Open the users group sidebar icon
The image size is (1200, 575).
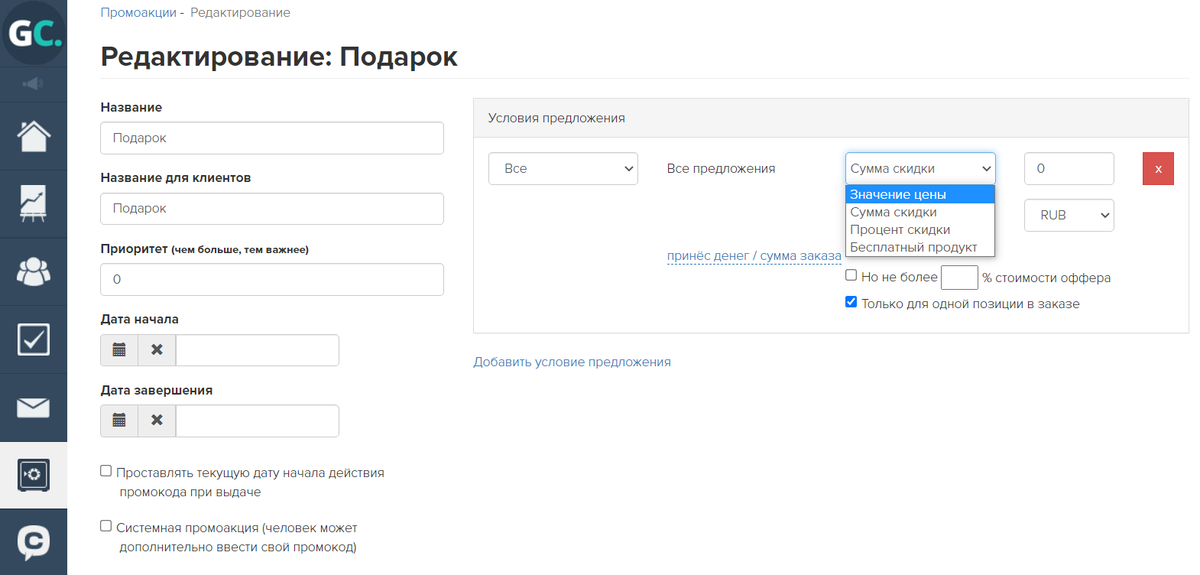point(34,271)
